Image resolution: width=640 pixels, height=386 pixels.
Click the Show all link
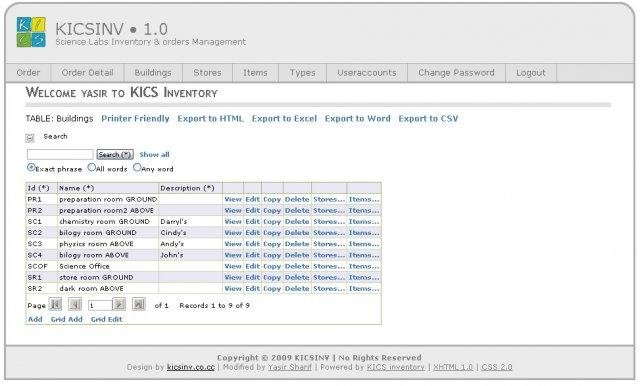[x=154, y=155]
